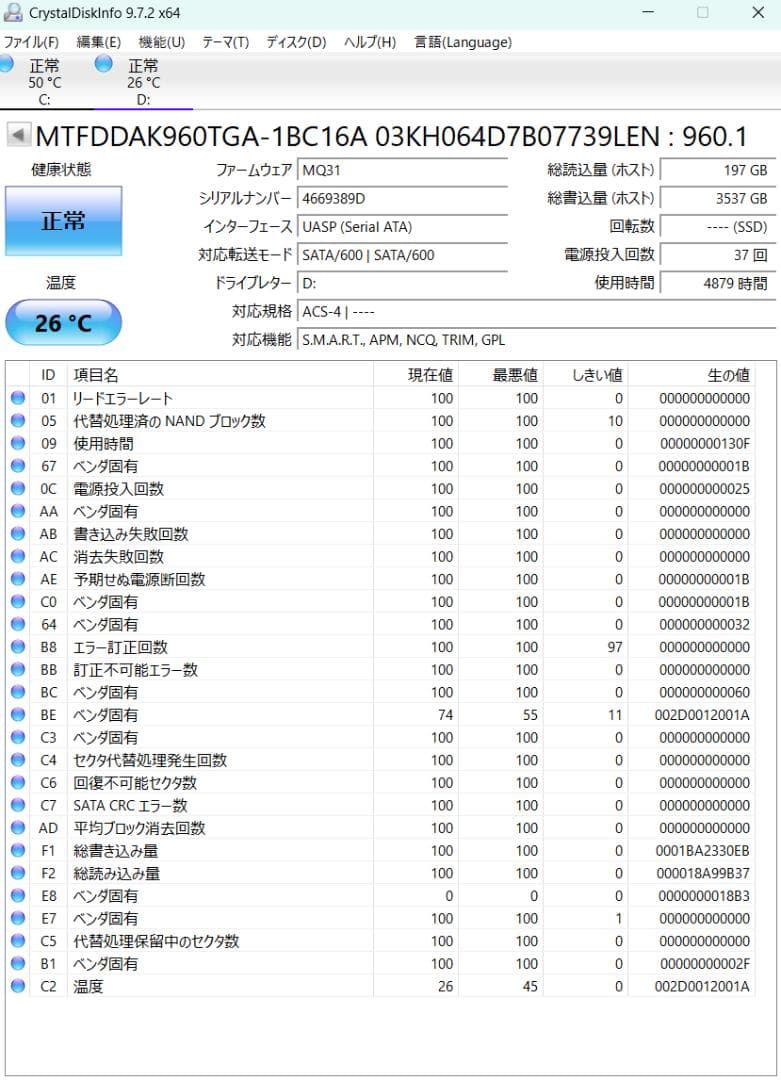This screenshot has height=1080, width=781.
Task: Click the status icon for C7 SATA CRC エラー数
Action: [x=18, y=804]
